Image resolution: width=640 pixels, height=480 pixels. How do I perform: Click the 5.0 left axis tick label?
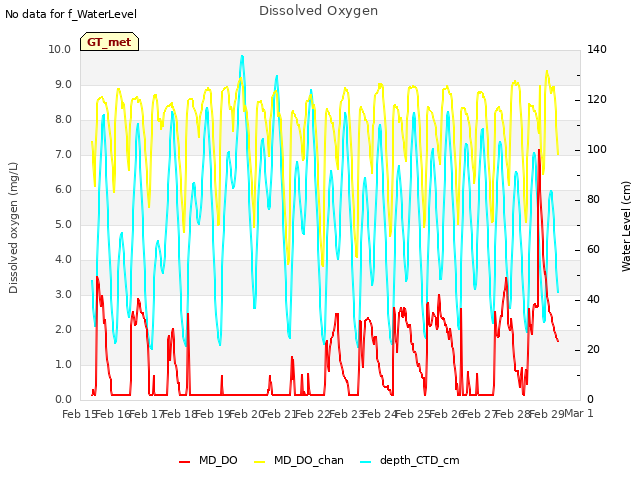[x=63, y=224]
